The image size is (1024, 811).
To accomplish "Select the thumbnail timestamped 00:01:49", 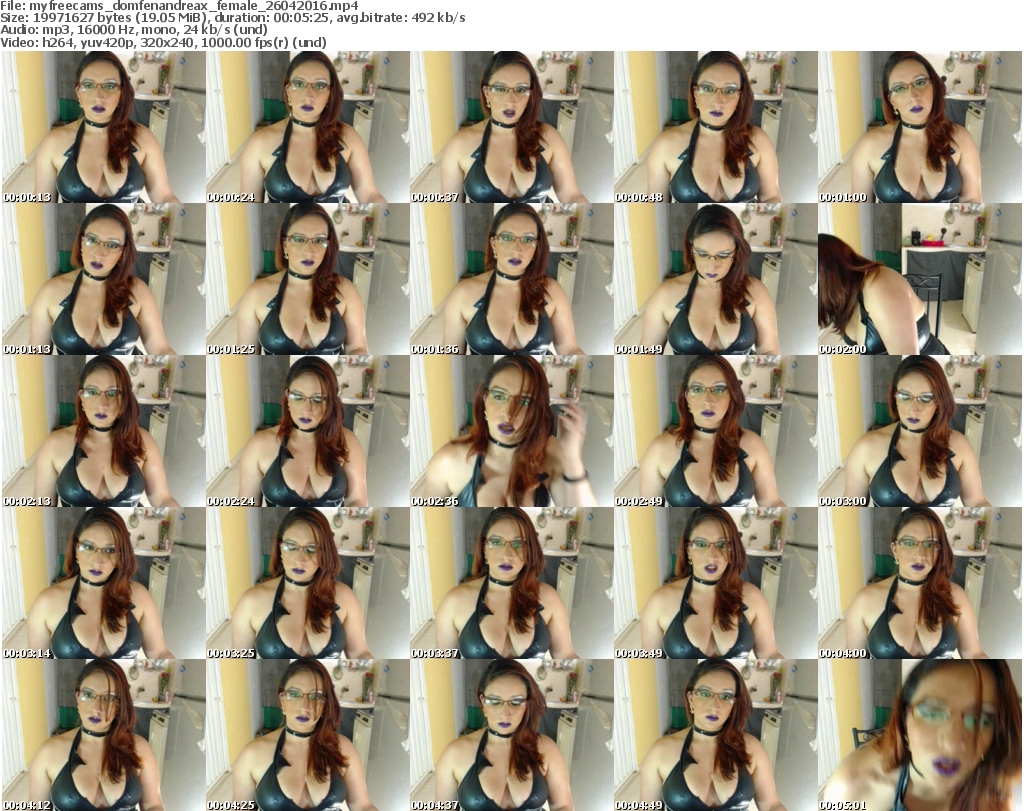I will (x=716, y=279).
